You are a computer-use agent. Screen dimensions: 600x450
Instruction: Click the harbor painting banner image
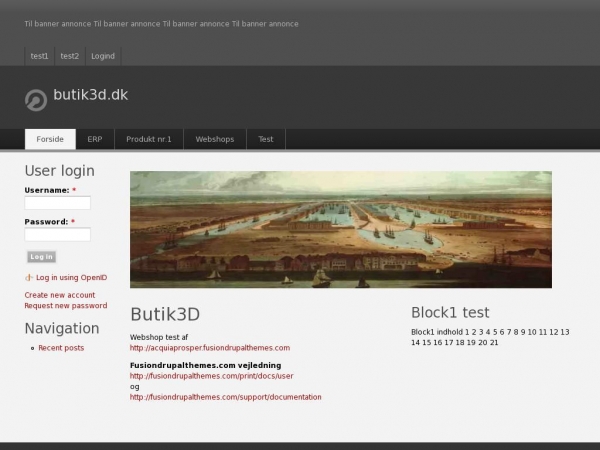pos(341,230)
